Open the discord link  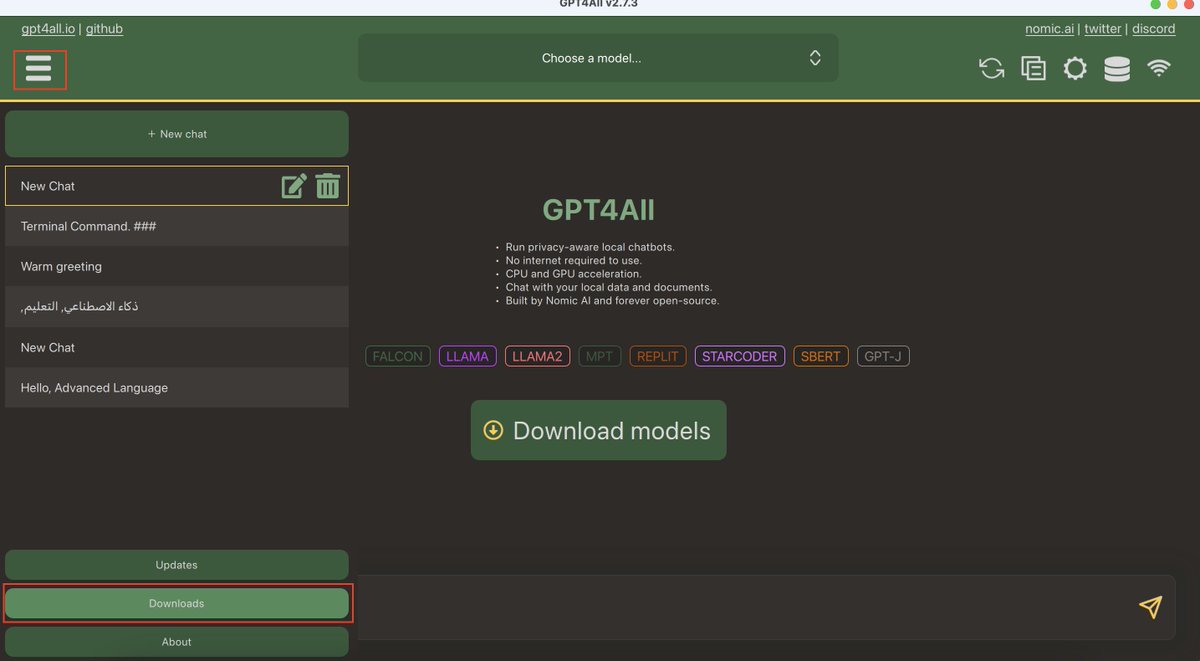pos(1153,29)
